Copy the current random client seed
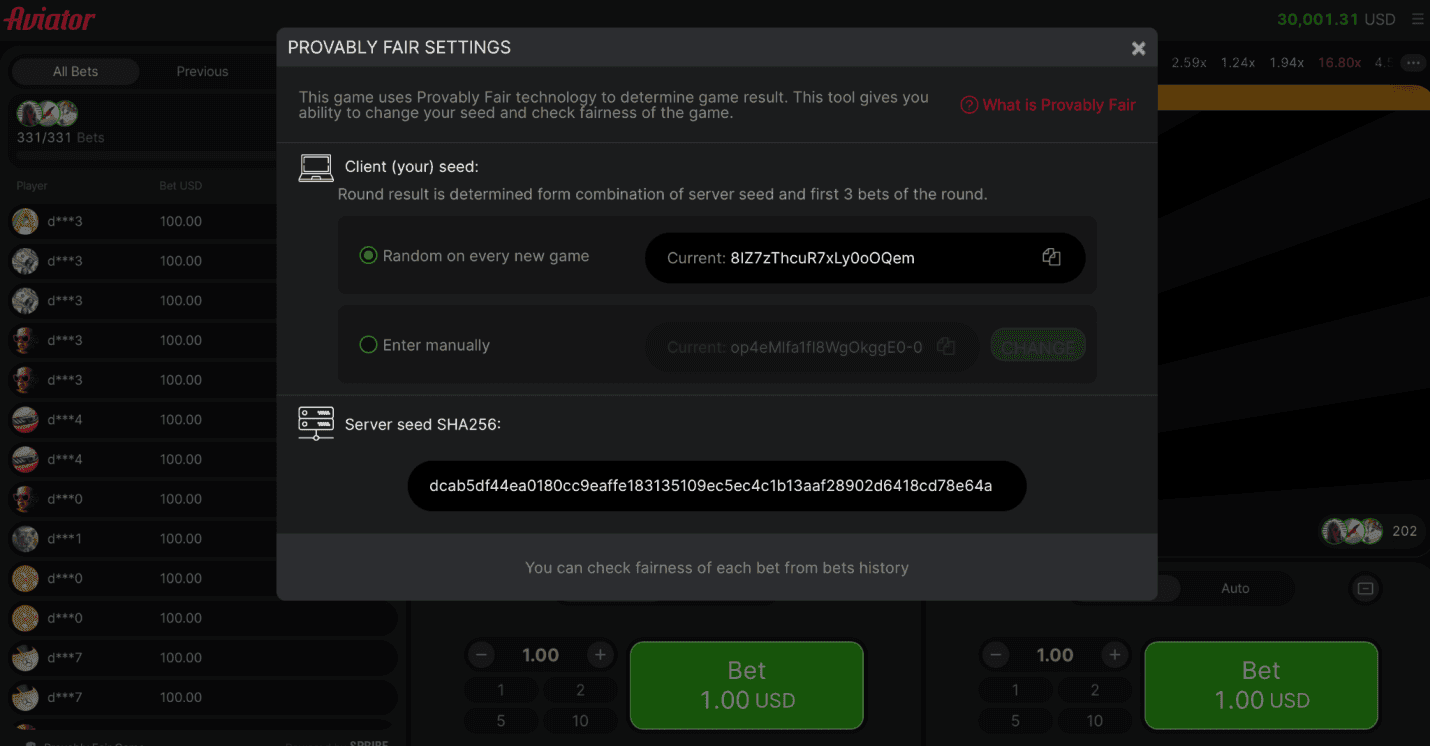Screen dimensions: 1430x746 [1051, 257]
